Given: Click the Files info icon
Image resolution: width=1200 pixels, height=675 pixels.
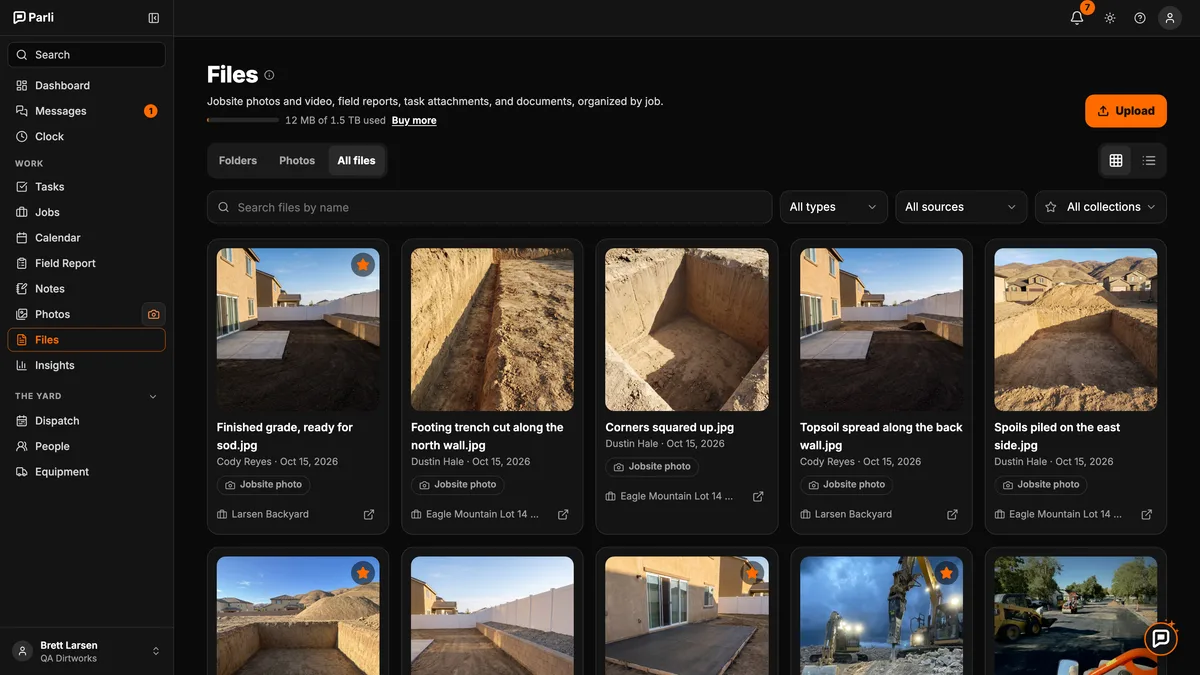Looking at the screenshot, I should 269,75.
